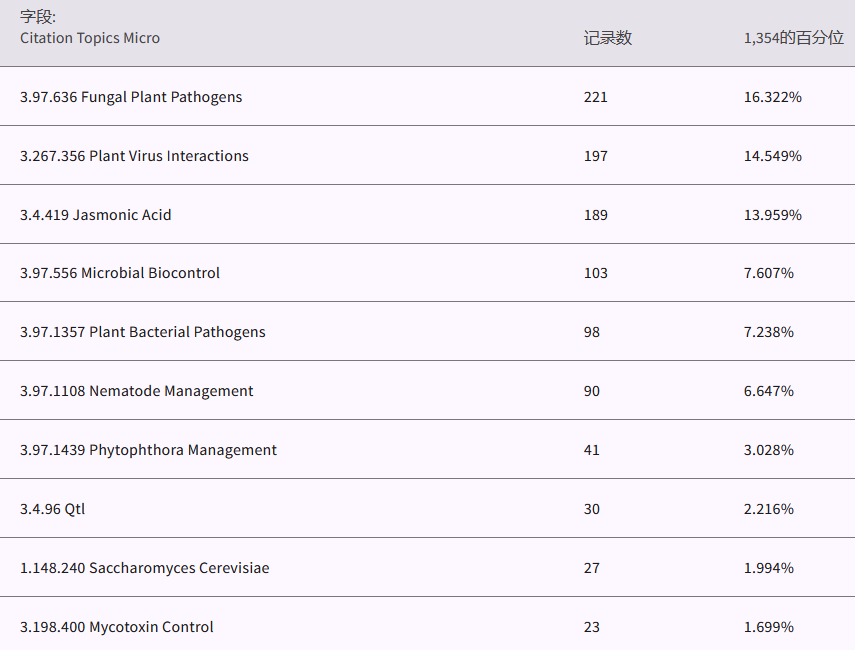The height and width of the screenshot is (650, 855).
Task: Click the 记录数 column header
Action: tap(607, 38)
